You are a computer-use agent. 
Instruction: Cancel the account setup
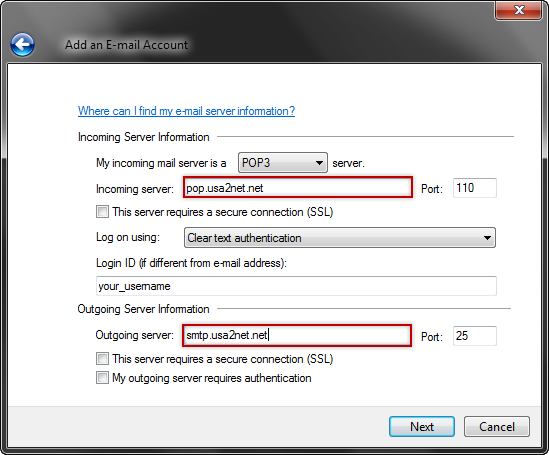tap(497, 427)
